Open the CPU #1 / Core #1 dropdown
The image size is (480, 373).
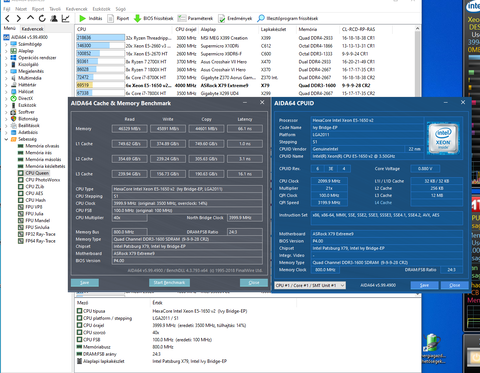[x=310, y=285]
